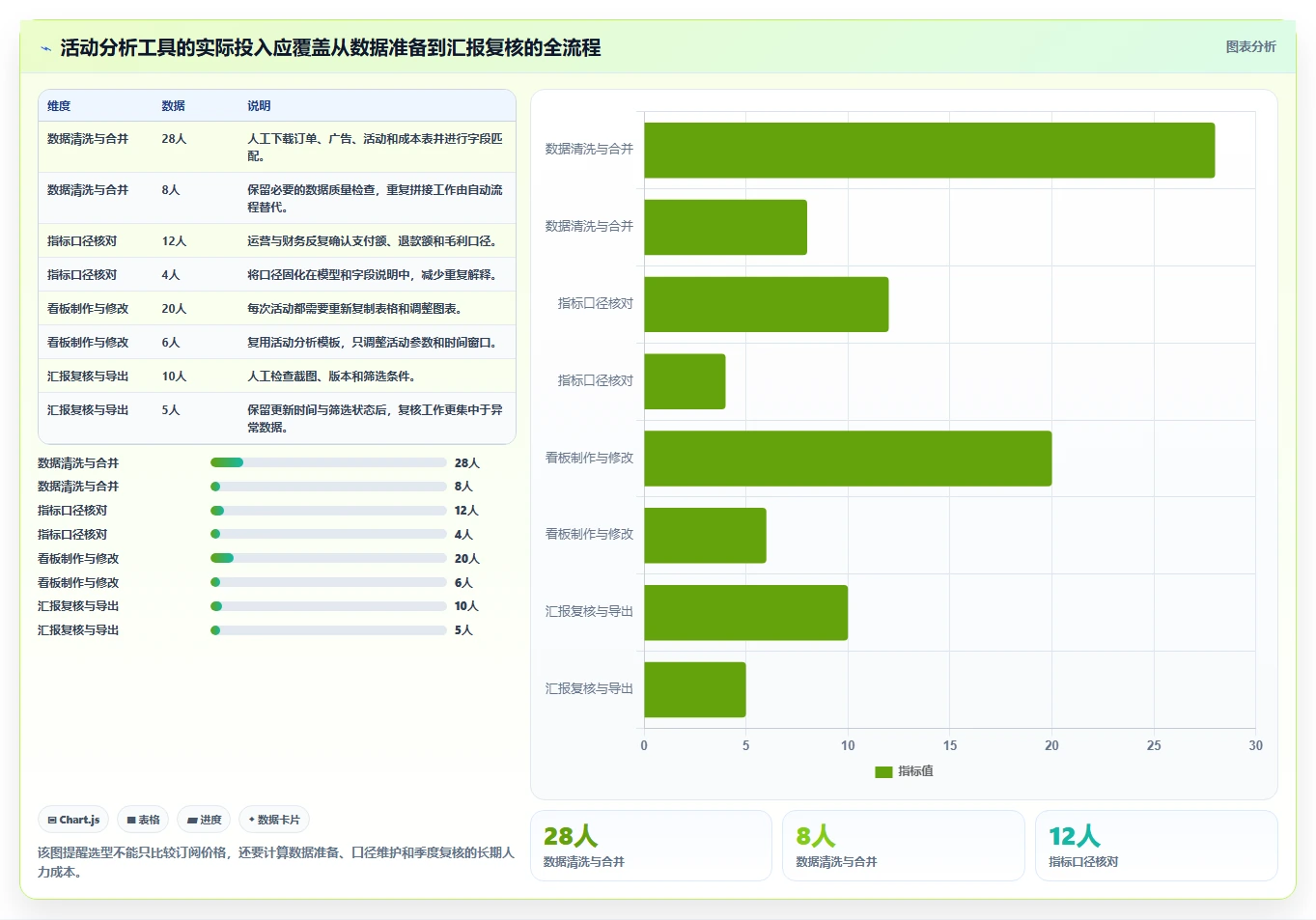This screenshot has height=920, width=1316.
Task: Open the 28人 数据清洗与合并 summary card
Action: (x=651, y=846)
